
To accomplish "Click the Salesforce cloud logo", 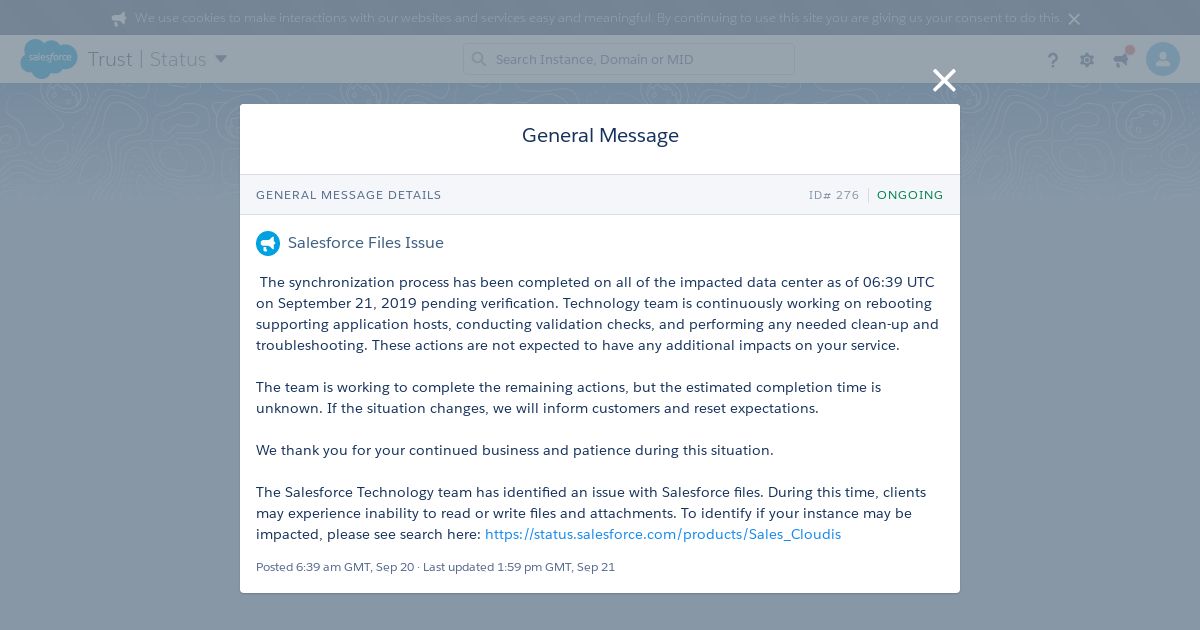I will click(x=48, y=59).
